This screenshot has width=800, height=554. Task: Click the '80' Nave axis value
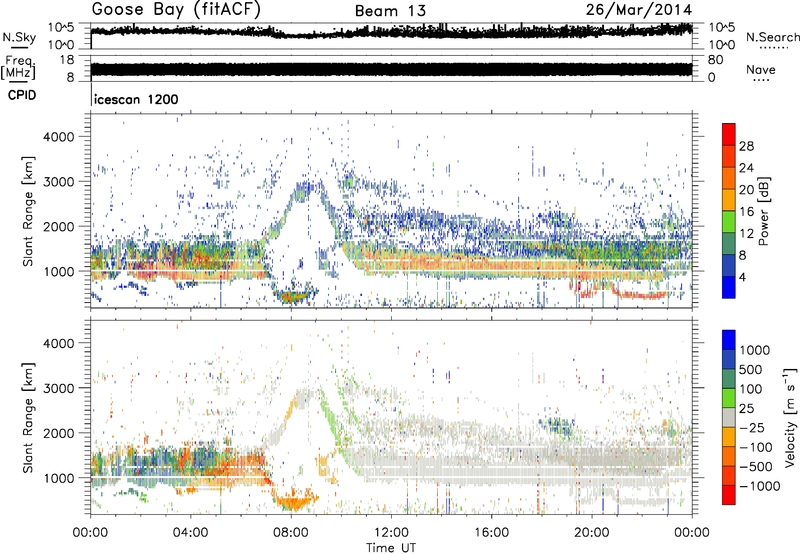[x=715, y=60]
